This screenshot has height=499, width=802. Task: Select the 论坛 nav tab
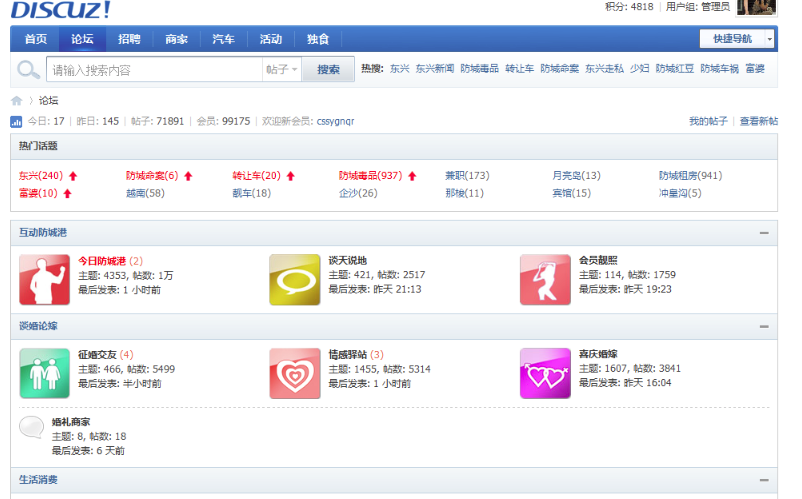click(x=82, y=39)
